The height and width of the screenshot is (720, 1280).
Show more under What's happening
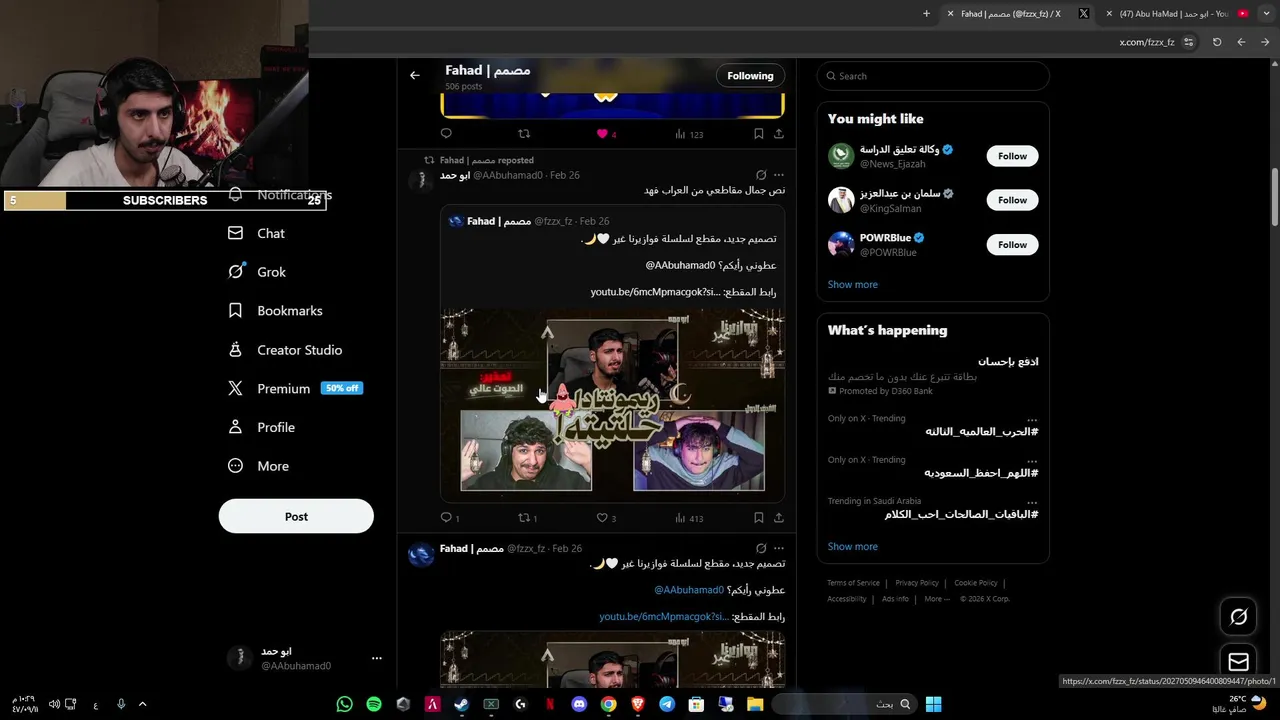coord(853,546)
